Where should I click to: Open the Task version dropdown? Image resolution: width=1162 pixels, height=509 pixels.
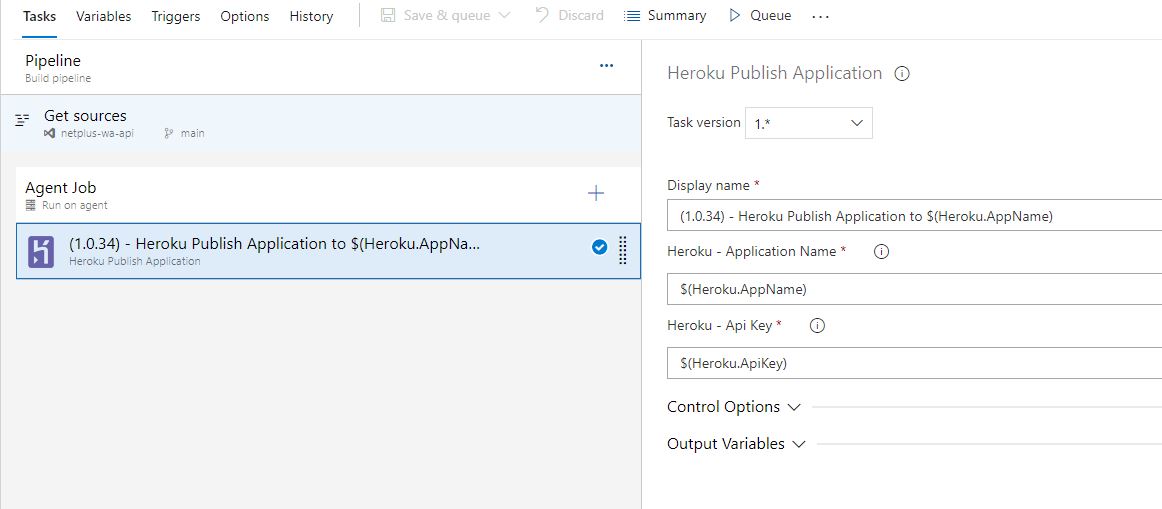pos(809,123)
